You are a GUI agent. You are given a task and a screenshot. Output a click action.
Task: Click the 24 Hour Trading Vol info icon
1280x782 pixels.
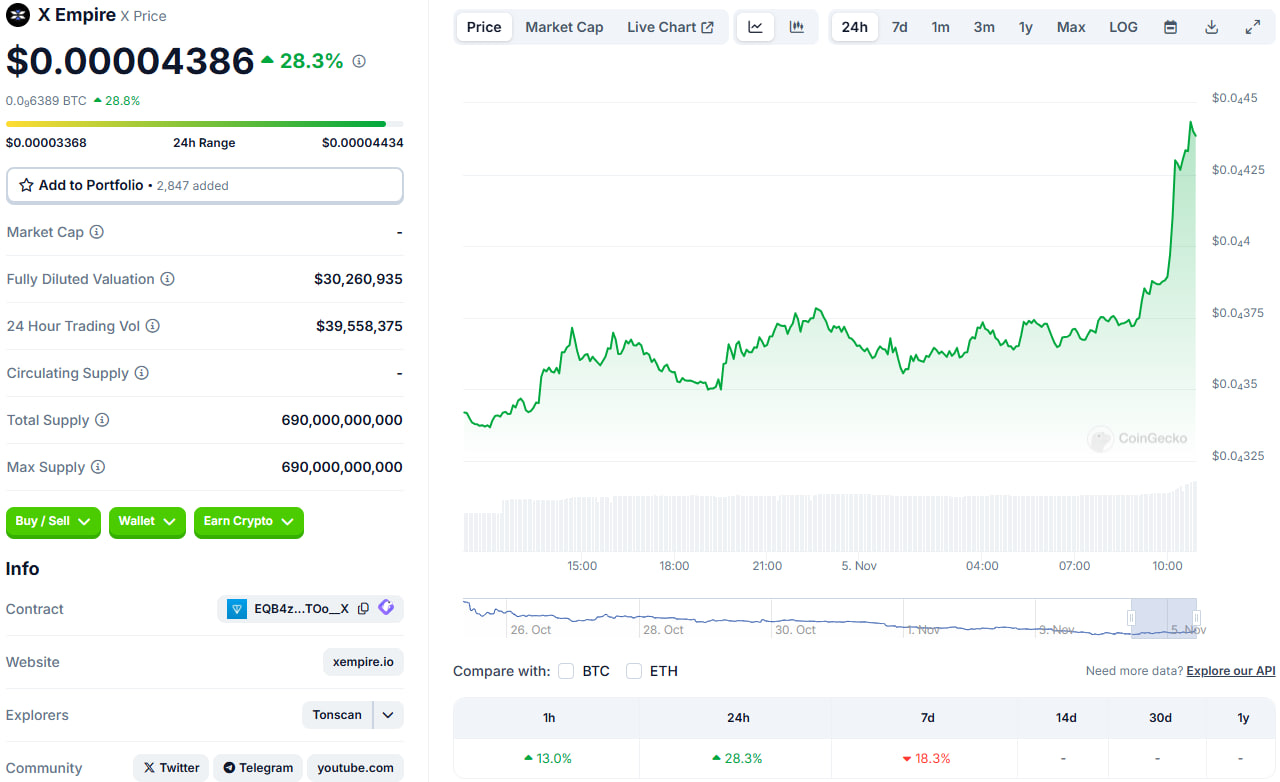tap(153, 326)
